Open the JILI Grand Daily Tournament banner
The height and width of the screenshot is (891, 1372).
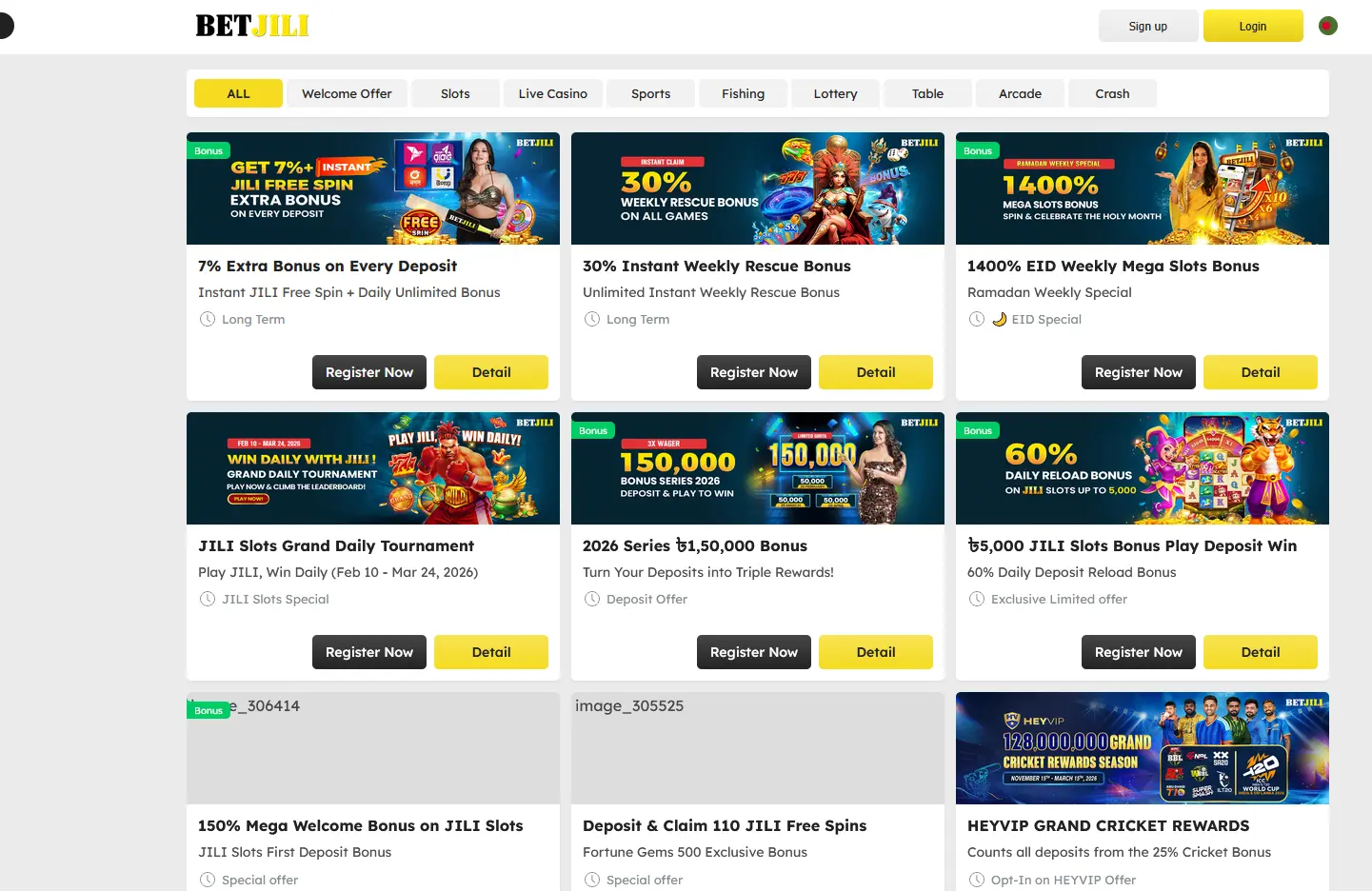coord(373,468)
